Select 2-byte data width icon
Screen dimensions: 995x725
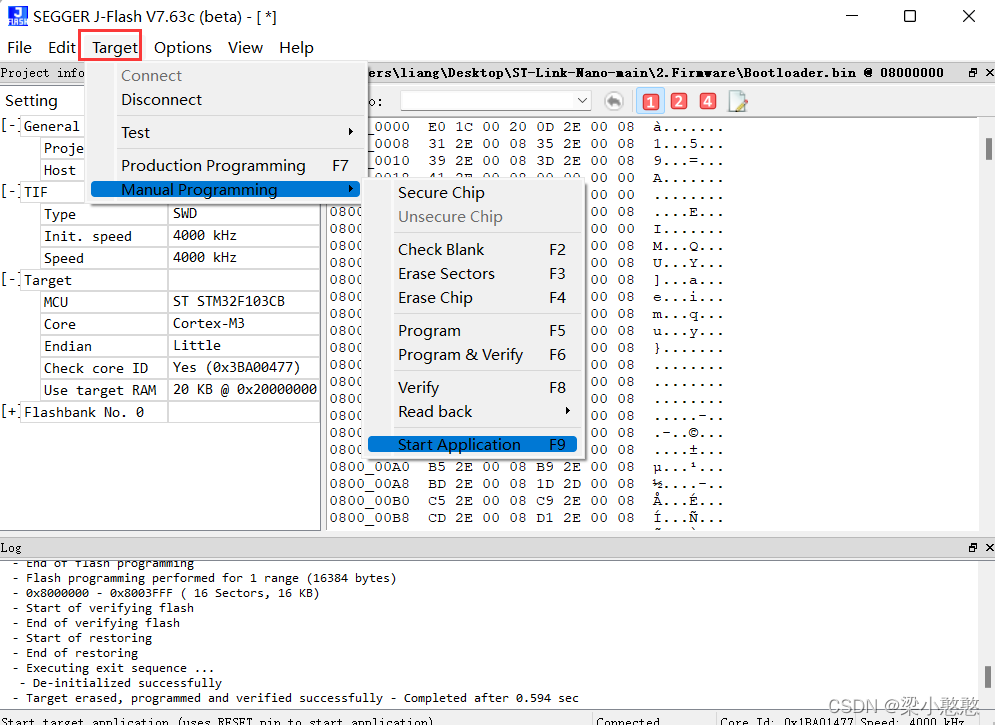679,101
